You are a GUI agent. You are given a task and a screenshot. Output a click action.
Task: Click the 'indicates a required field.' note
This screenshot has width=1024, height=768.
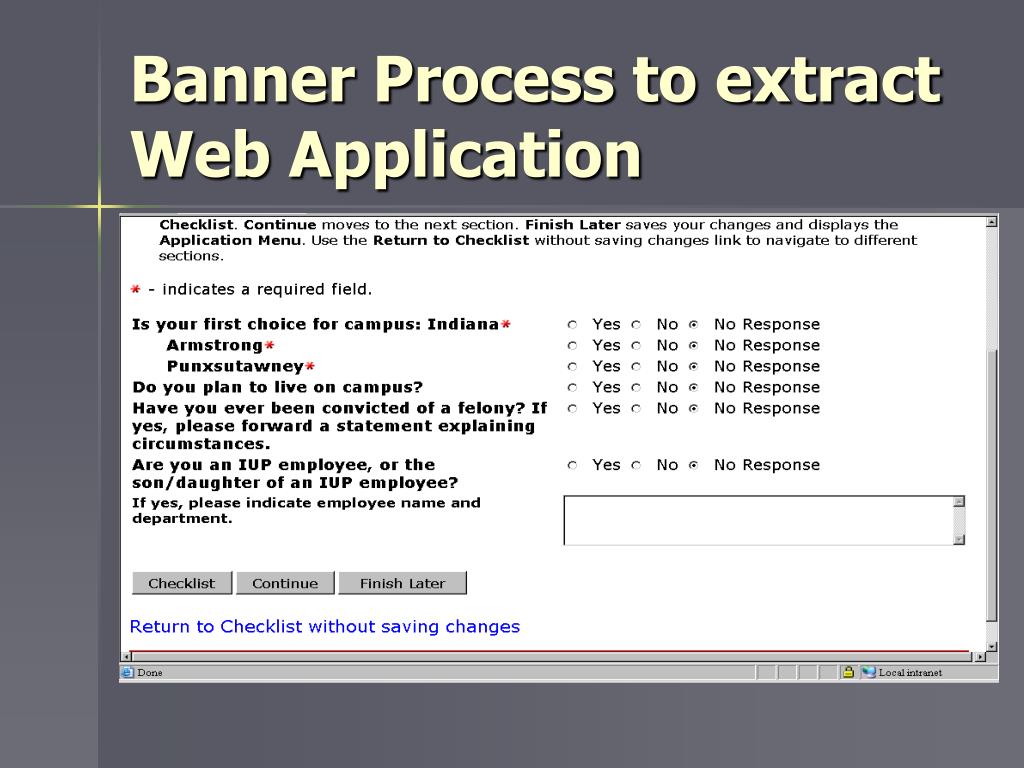pyautogui.click(x=267, y=289)
